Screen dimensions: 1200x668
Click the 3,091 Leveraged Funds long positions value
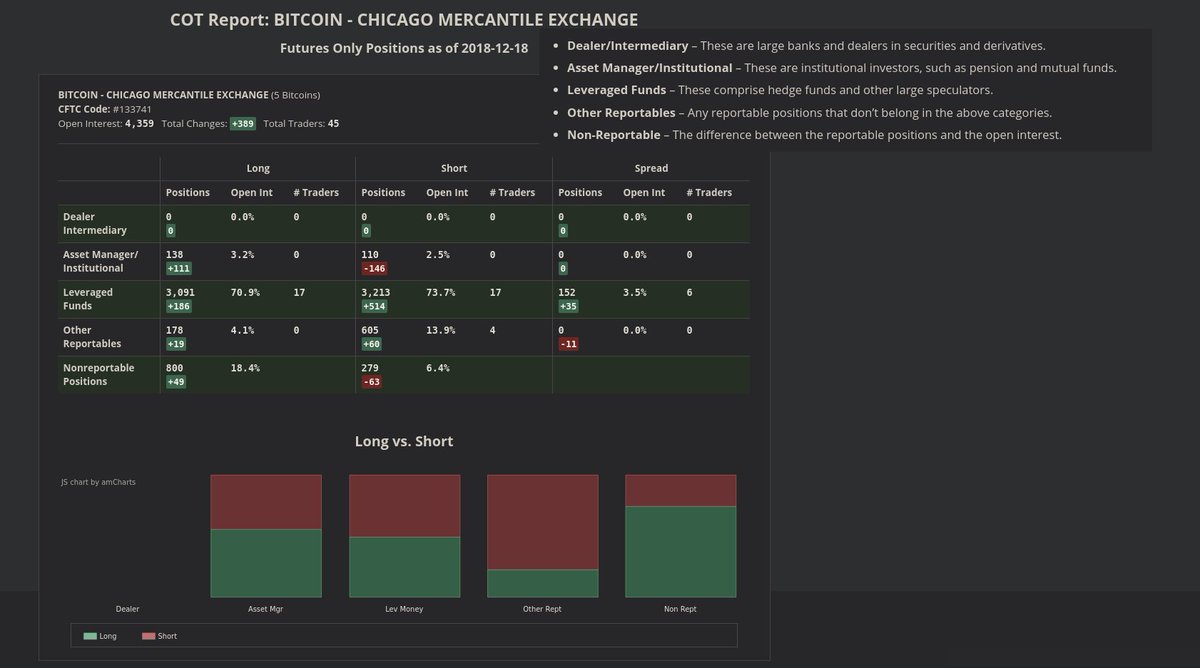point(180,293)
